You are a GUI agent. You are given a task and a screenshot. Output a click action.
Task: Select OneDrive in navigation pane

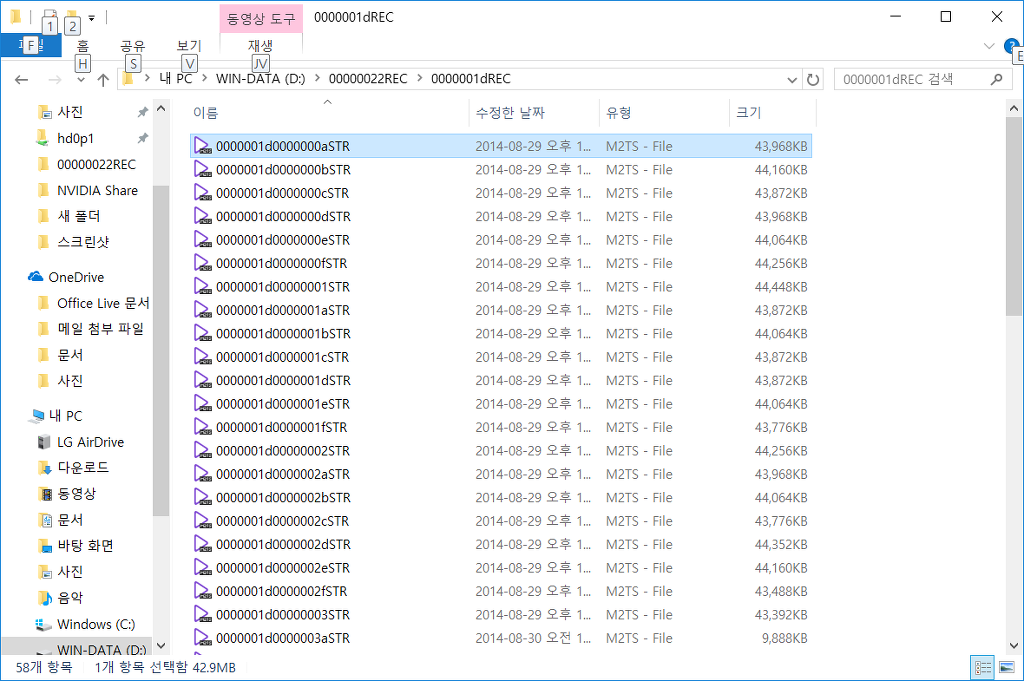coord(76,277)
